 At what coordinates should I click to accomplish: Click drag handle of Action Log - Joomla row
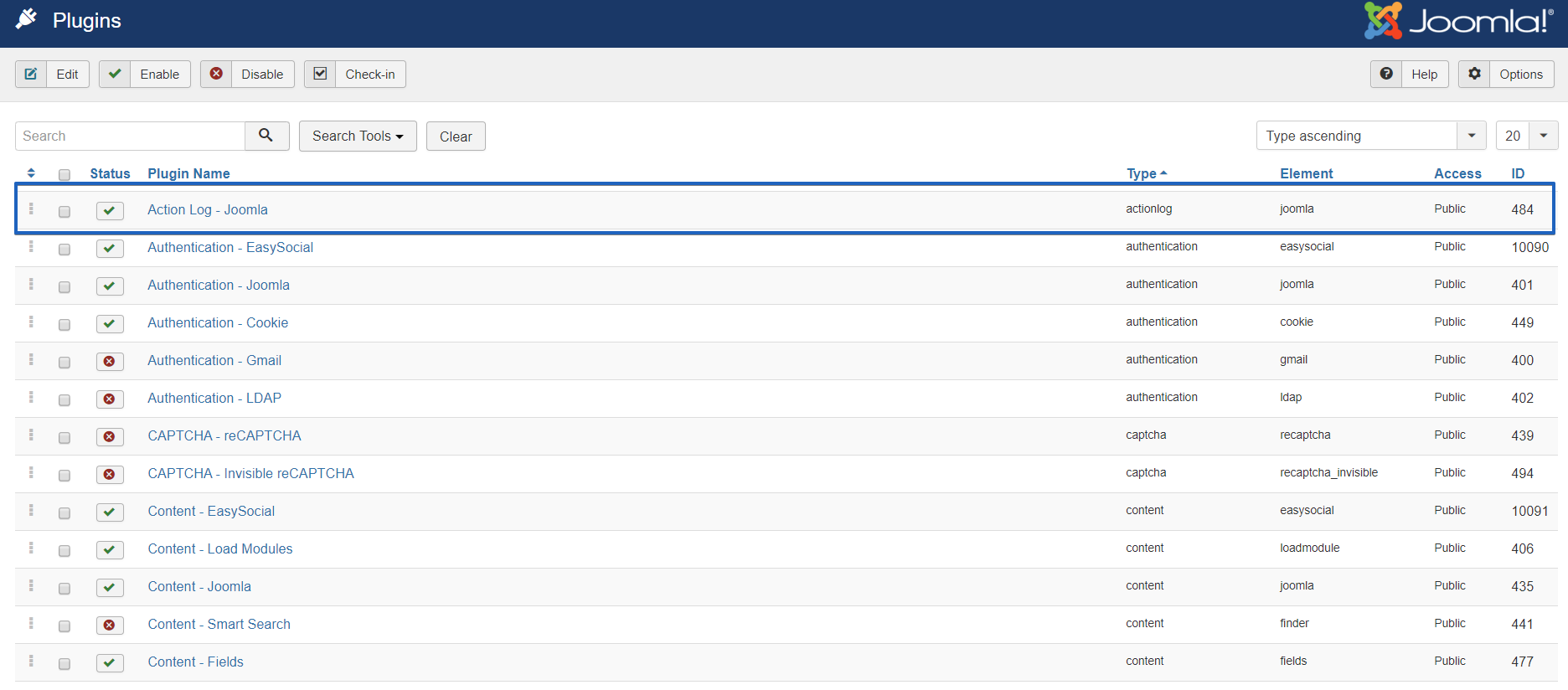[x=31, y=209]
